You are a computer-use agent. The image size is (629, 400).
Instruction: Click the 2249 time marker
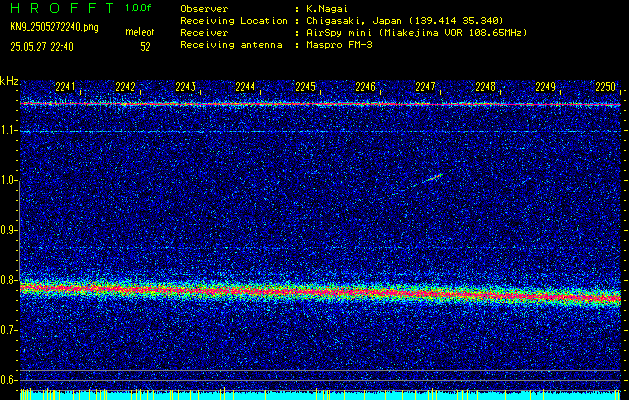546,87
